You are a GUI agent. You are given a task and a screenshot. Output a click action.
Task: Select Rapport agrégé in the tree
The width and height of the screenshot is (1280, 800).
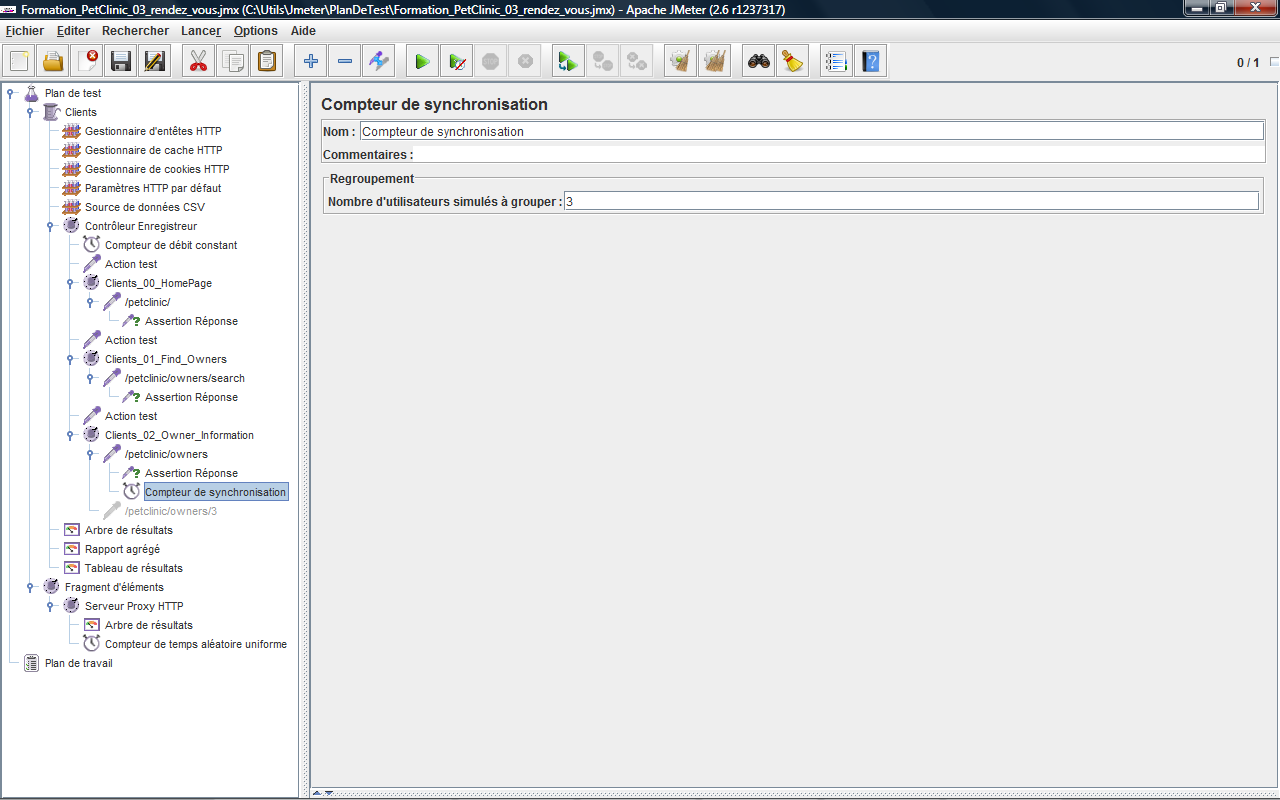(x=122, y=549)
